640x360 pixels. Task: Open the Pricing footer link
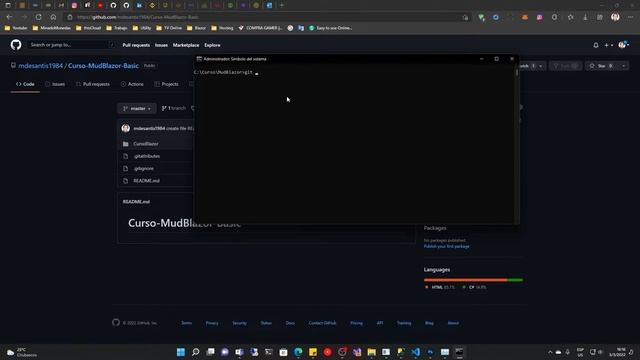[356, 323]
